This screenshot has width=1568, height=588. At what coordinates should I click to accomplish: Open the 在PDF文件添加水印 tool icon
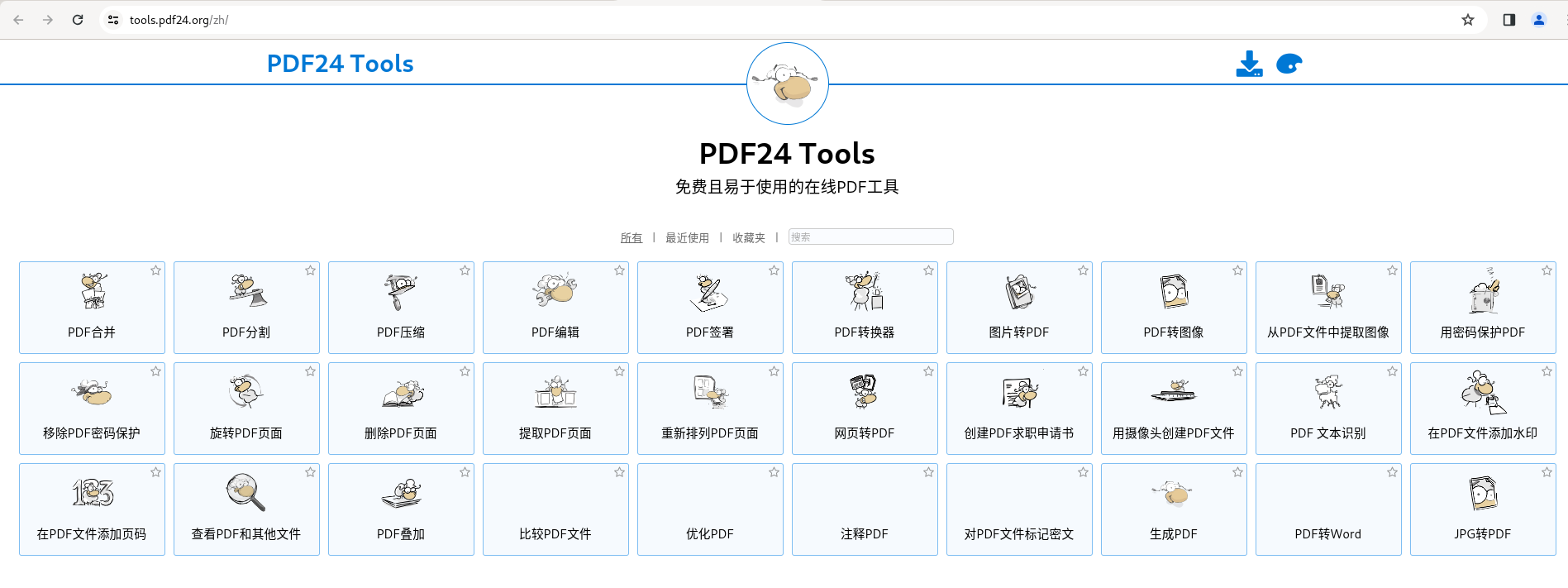[1483, 392]
